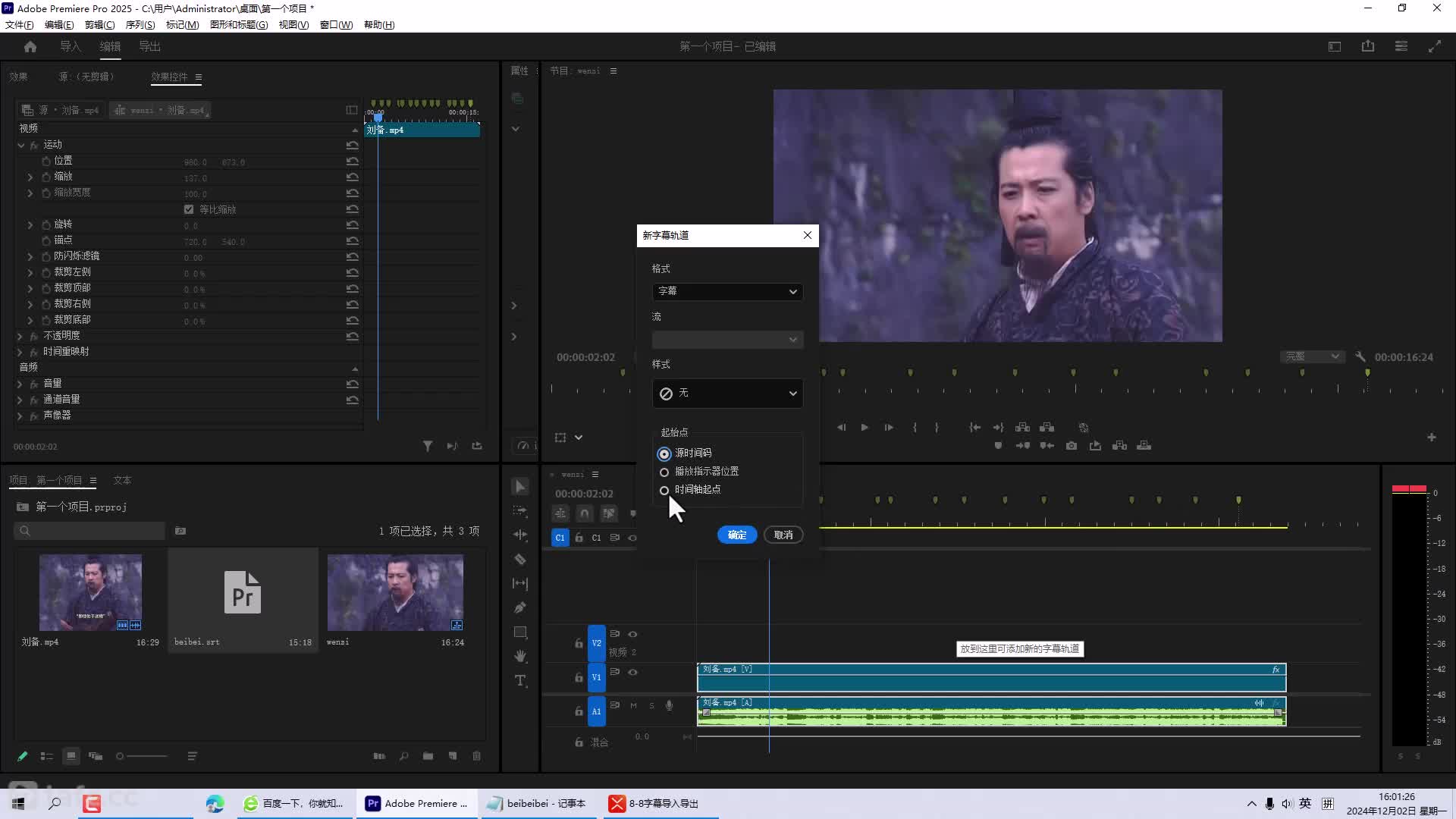Close the 新字幕轨道 dialog
1456x819 pixels.
click(x=808, y=235)
